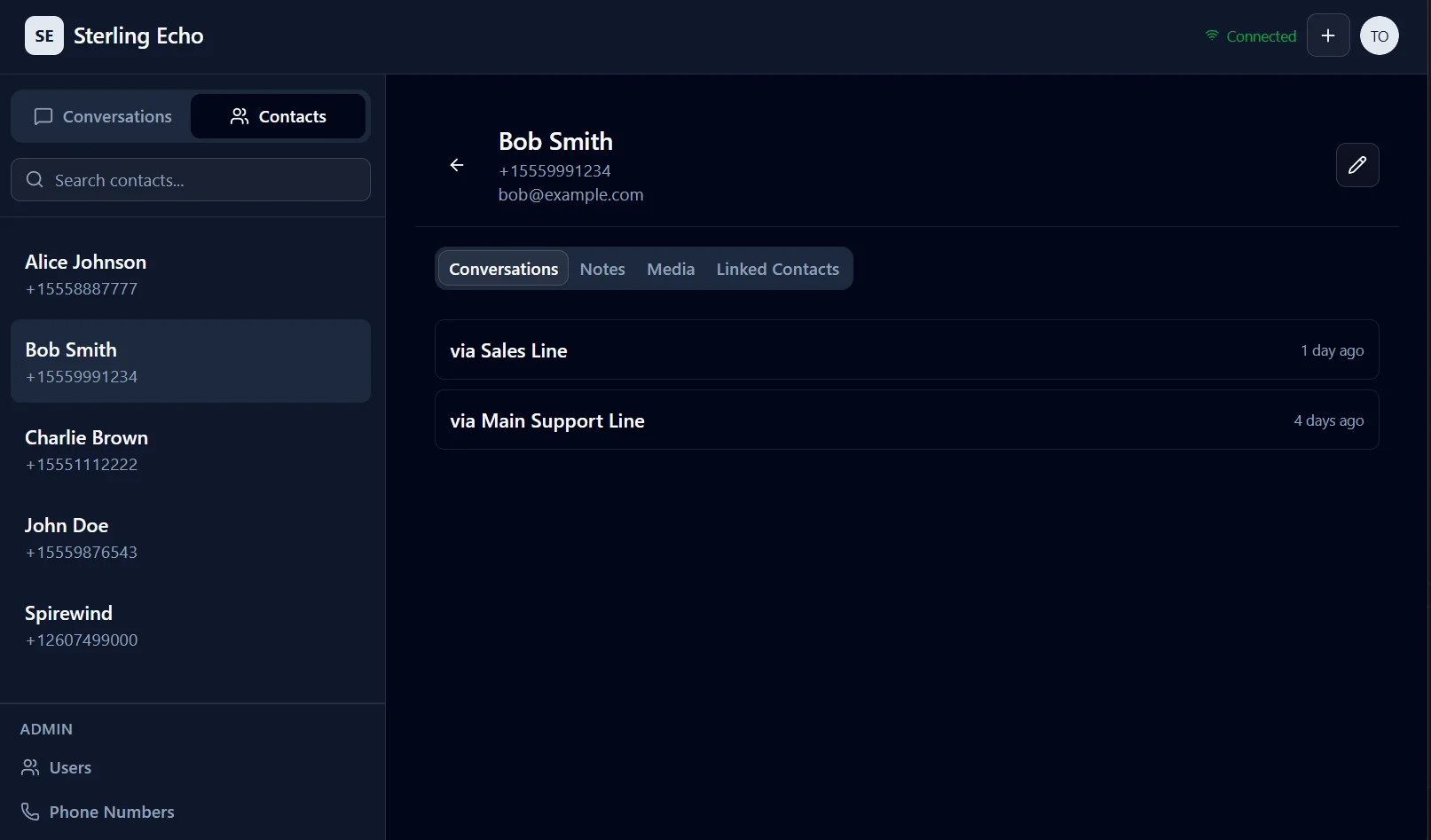This screenshot has width=1431, height=840.
Task: Click the bob@example.com email address
Action: coord(570,194)
